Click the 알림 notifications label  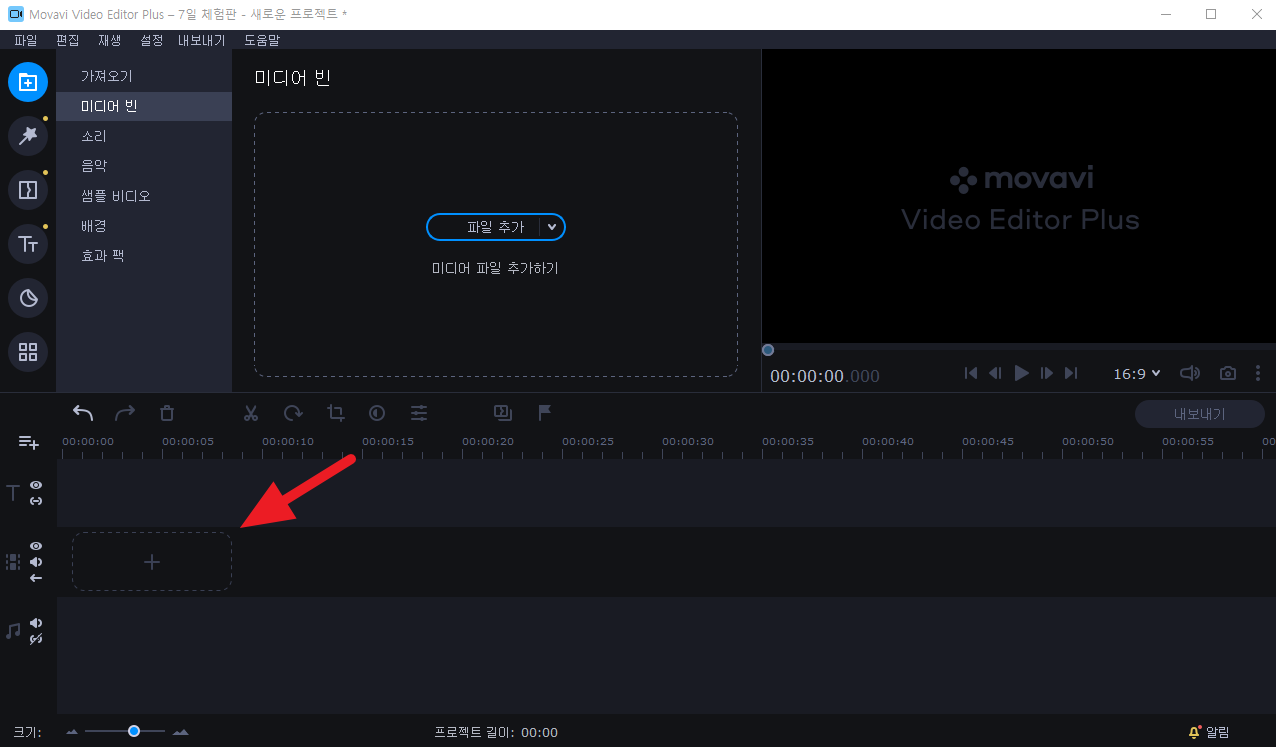1218,732
